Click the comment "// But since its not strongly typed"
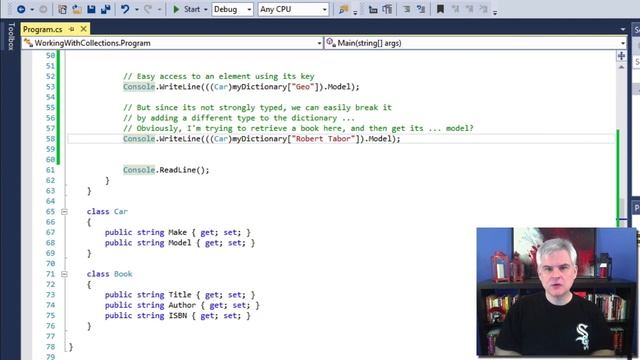 (257, 107)
